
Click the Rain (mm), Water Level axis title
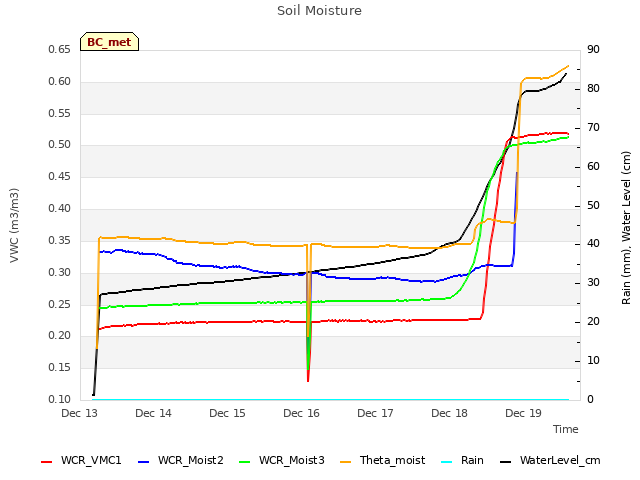coord(626,228)
